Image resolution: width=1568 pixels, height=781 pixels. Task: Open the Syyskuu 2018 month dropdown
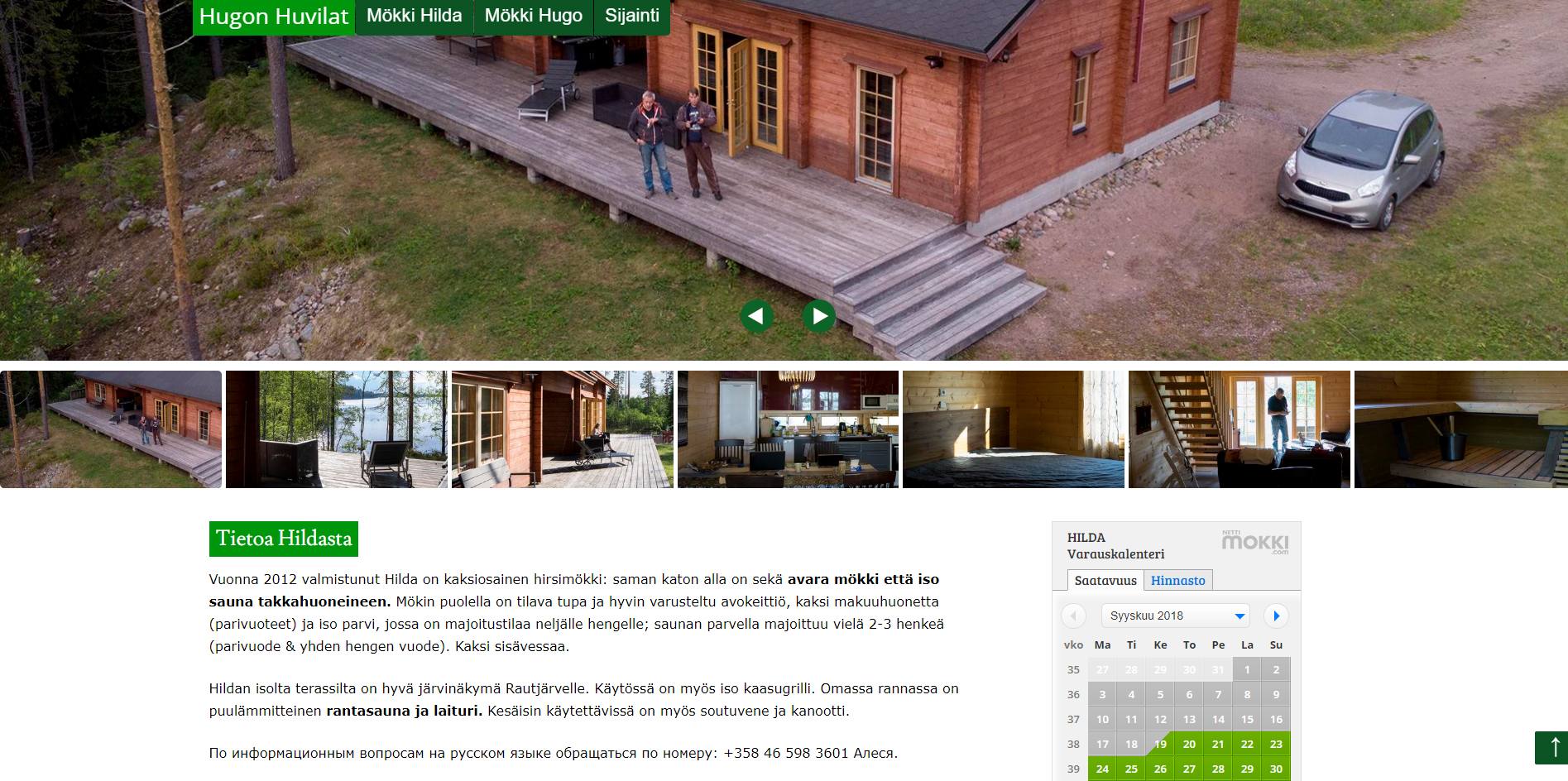1175,616
